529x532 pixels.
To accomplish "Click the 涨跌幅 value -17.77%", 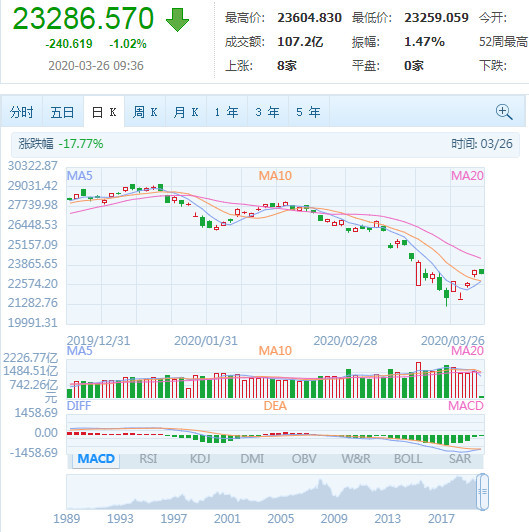I will (x=81, y=144).
